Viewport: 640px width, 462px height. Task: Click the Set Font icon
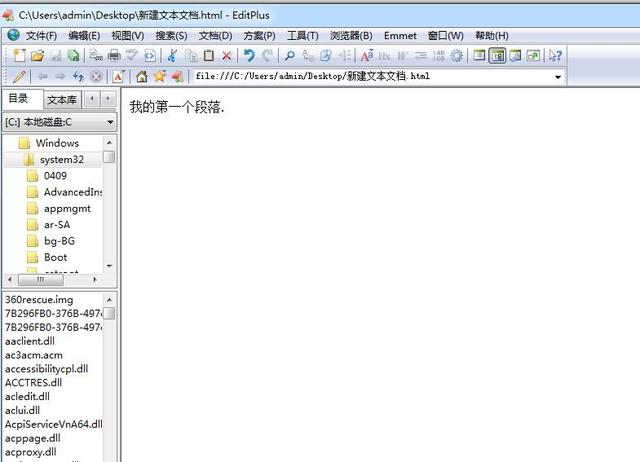click(x=367, y=55)
